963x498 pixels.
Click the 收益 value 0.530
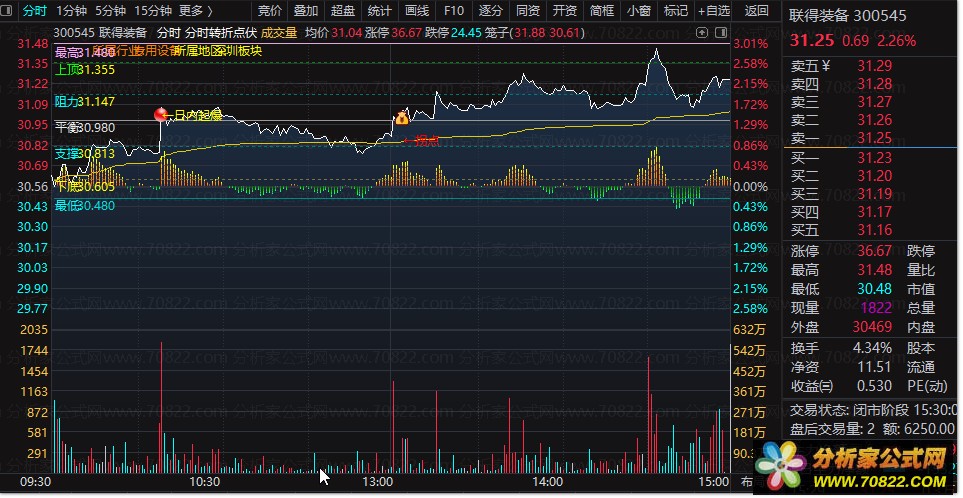pos(875,386)
